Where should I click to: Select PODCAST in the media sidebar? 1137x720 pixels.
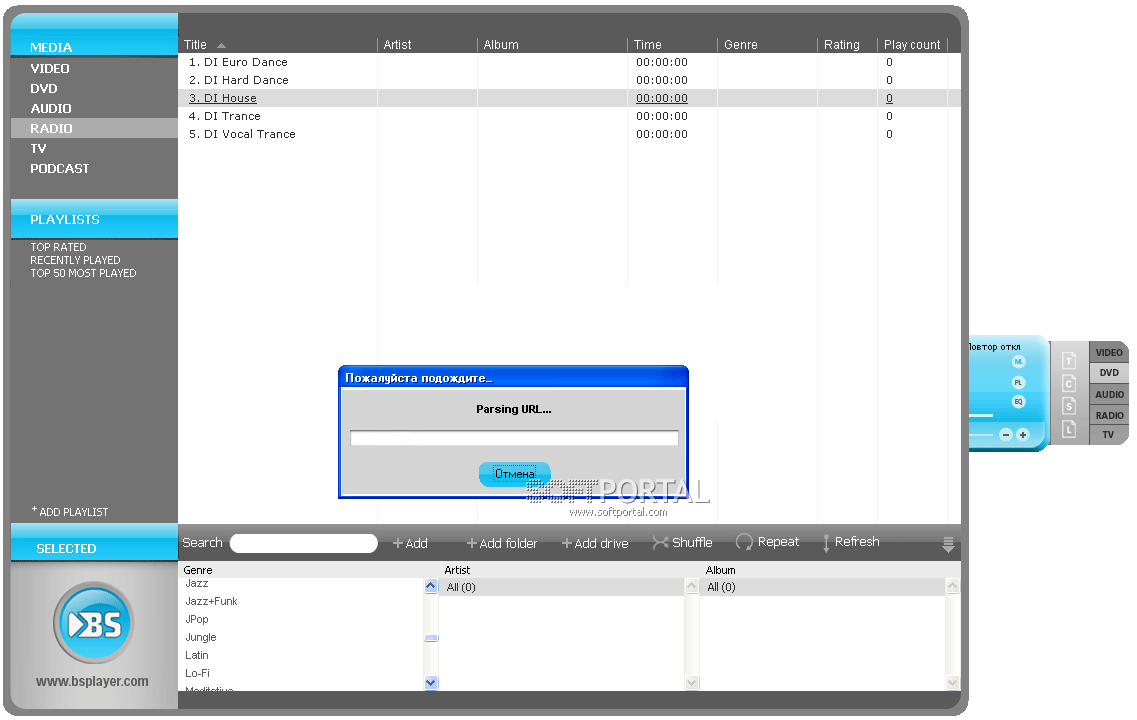coord(59,168)
